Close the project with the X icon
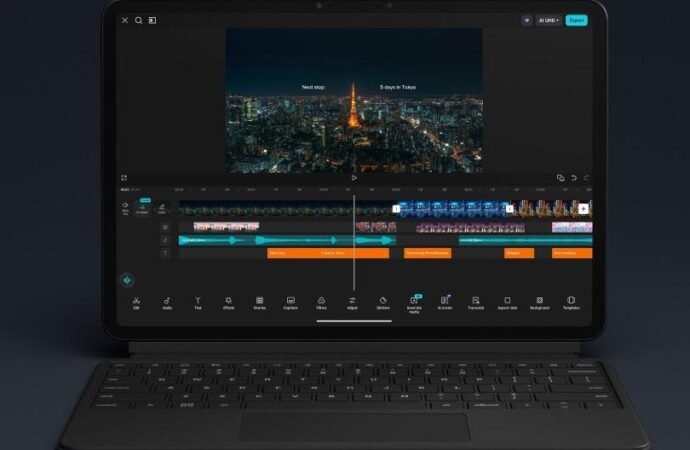The height and width of the screenshot is (450, 690). tap(125, 20)
